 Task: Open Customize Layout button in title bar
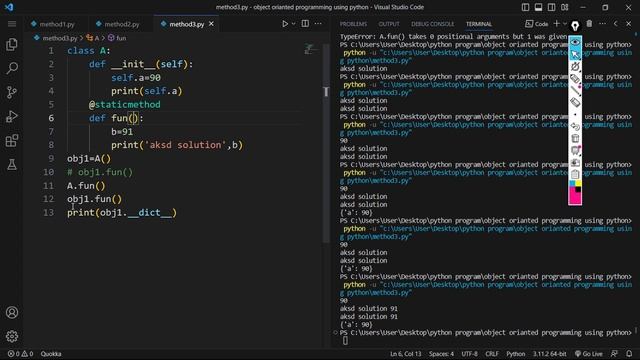564,7
